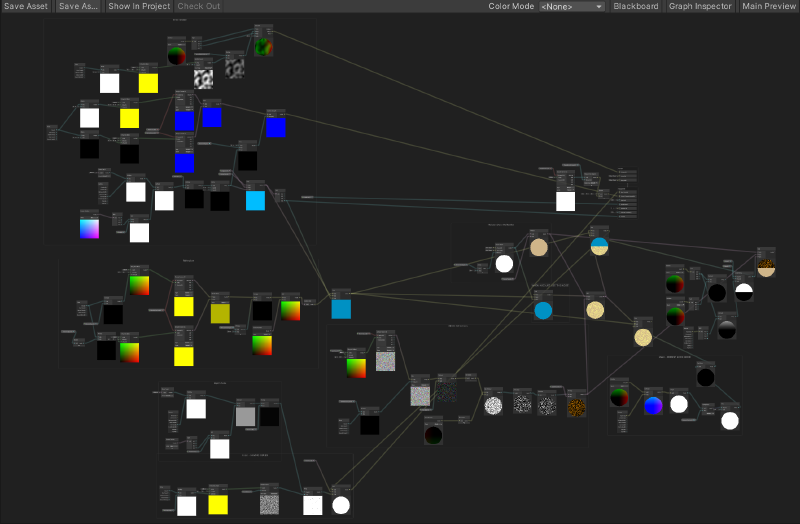Select the solid tan sphere node preview
The width and height of the screenshot is (800, 524).
pos(539,247)
